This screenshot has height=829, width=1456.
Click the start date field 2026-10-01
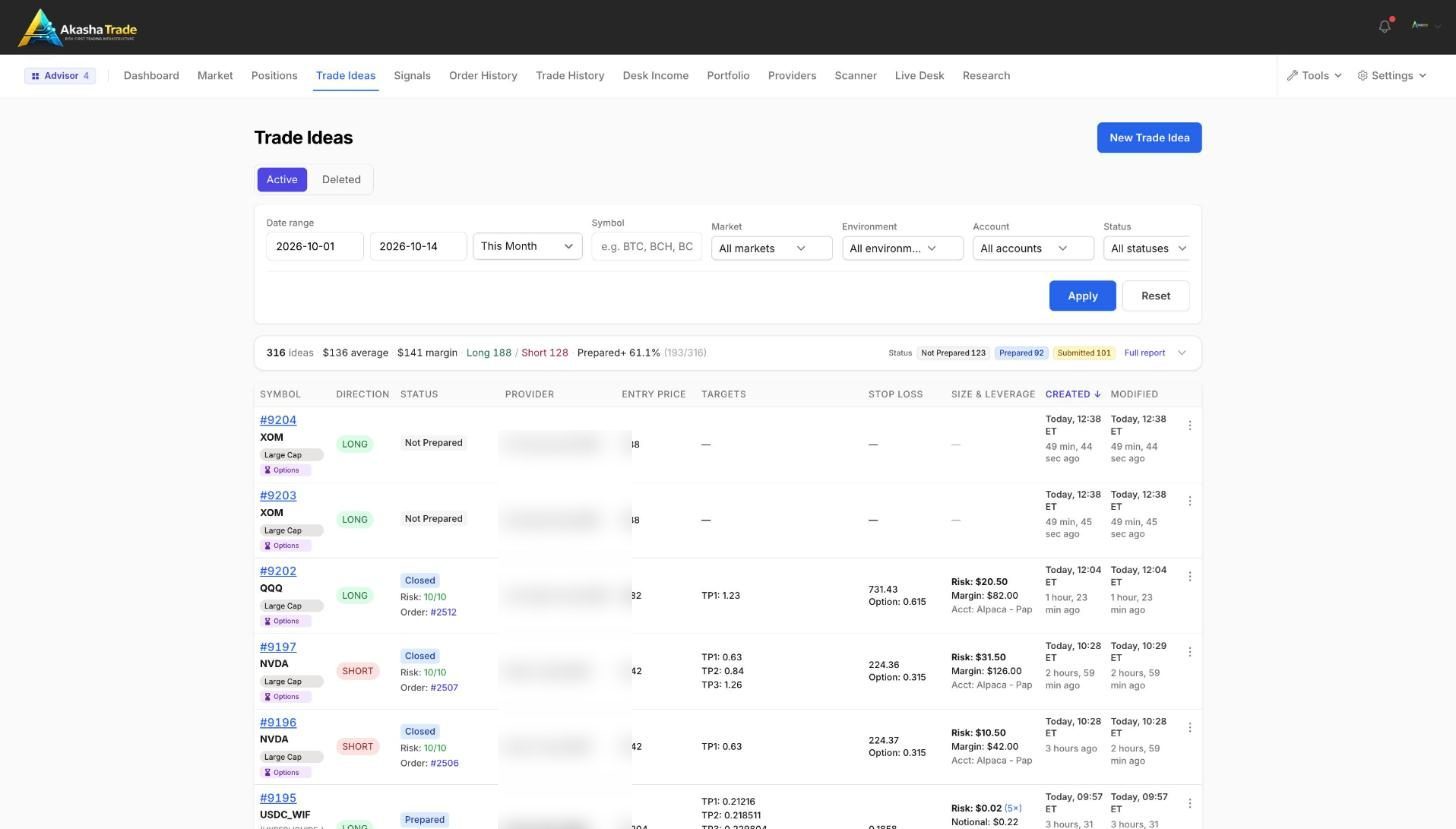[315, 246]
